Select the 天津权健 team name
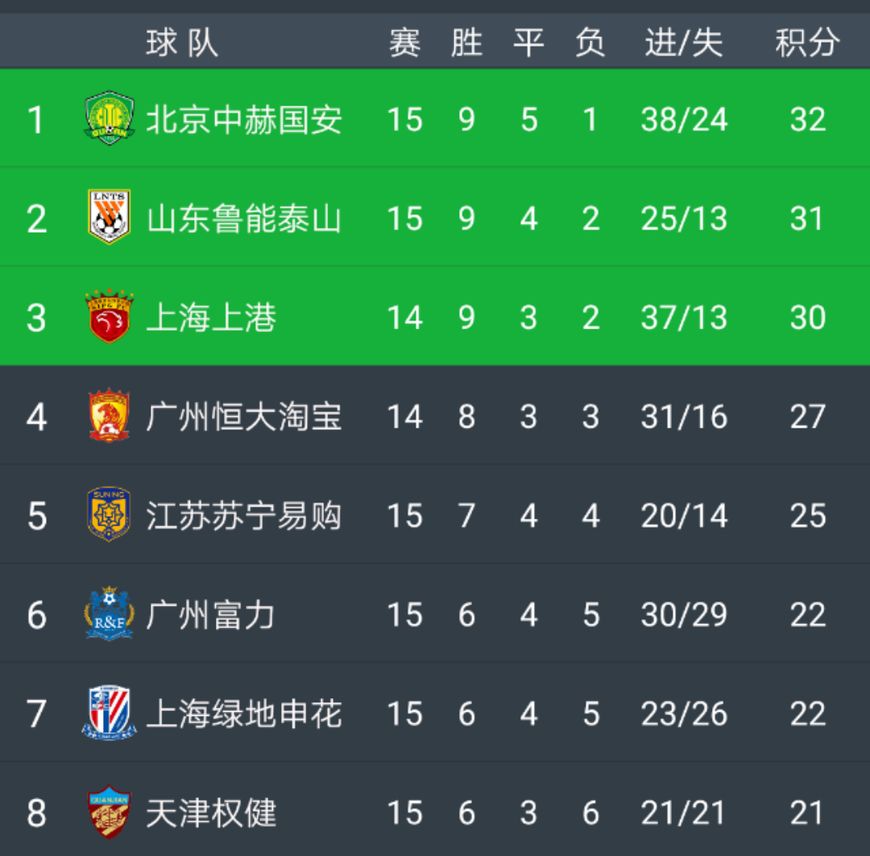 coord(211,812)
